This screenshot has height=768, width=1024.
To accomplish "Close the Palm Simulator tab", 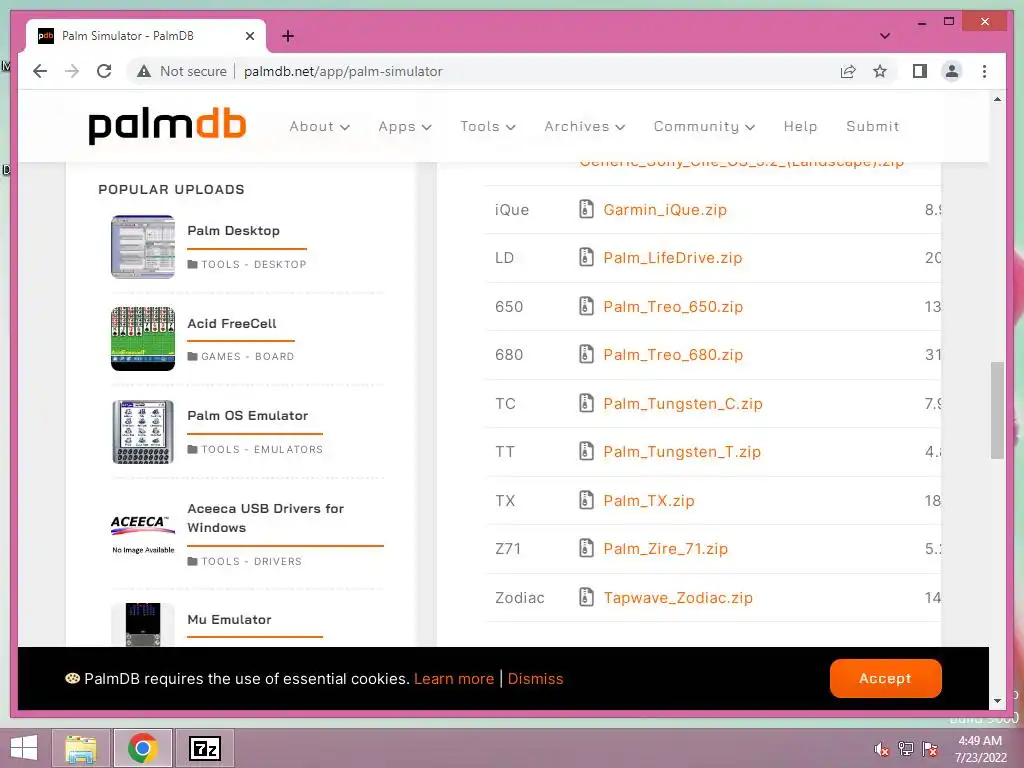I will click(x=249, y=36).
